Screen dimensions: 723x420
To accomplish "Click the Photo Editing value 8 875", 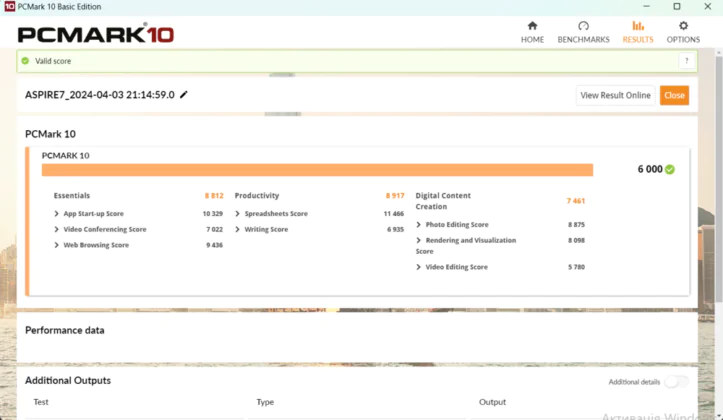I will (x=576, y=225).
